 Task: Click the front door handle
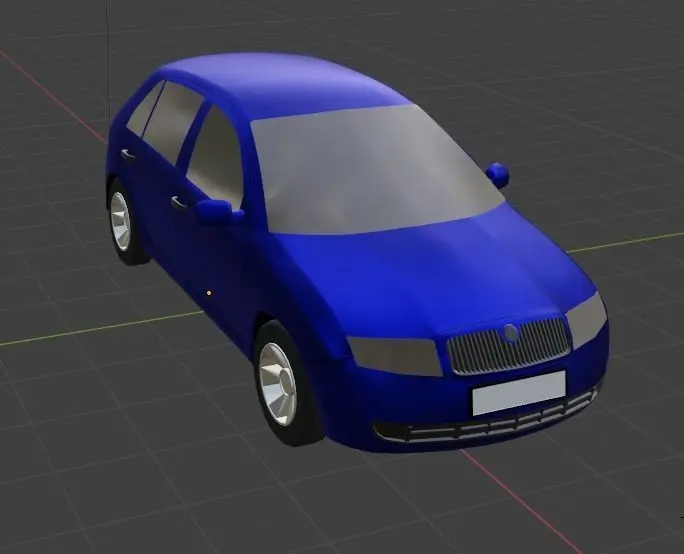[178, 202]
